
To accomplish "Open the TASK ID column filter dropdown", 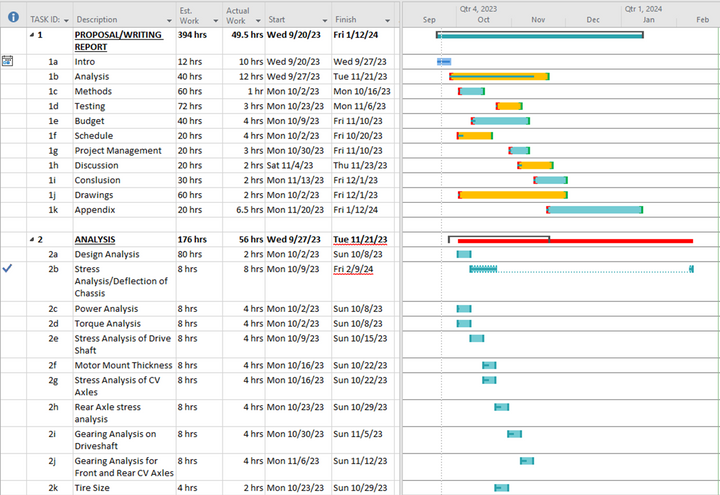I will (x=66, y=21).
